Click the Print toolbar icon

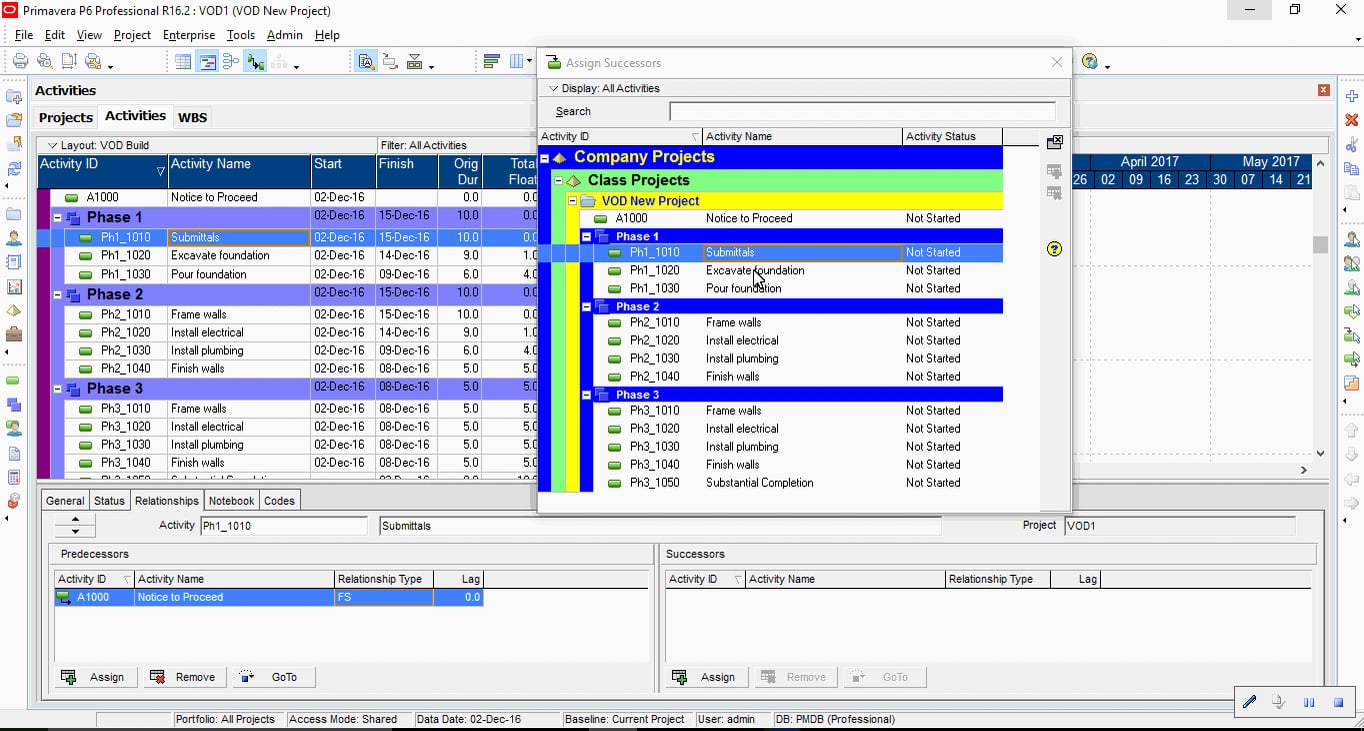click(20, 62)
